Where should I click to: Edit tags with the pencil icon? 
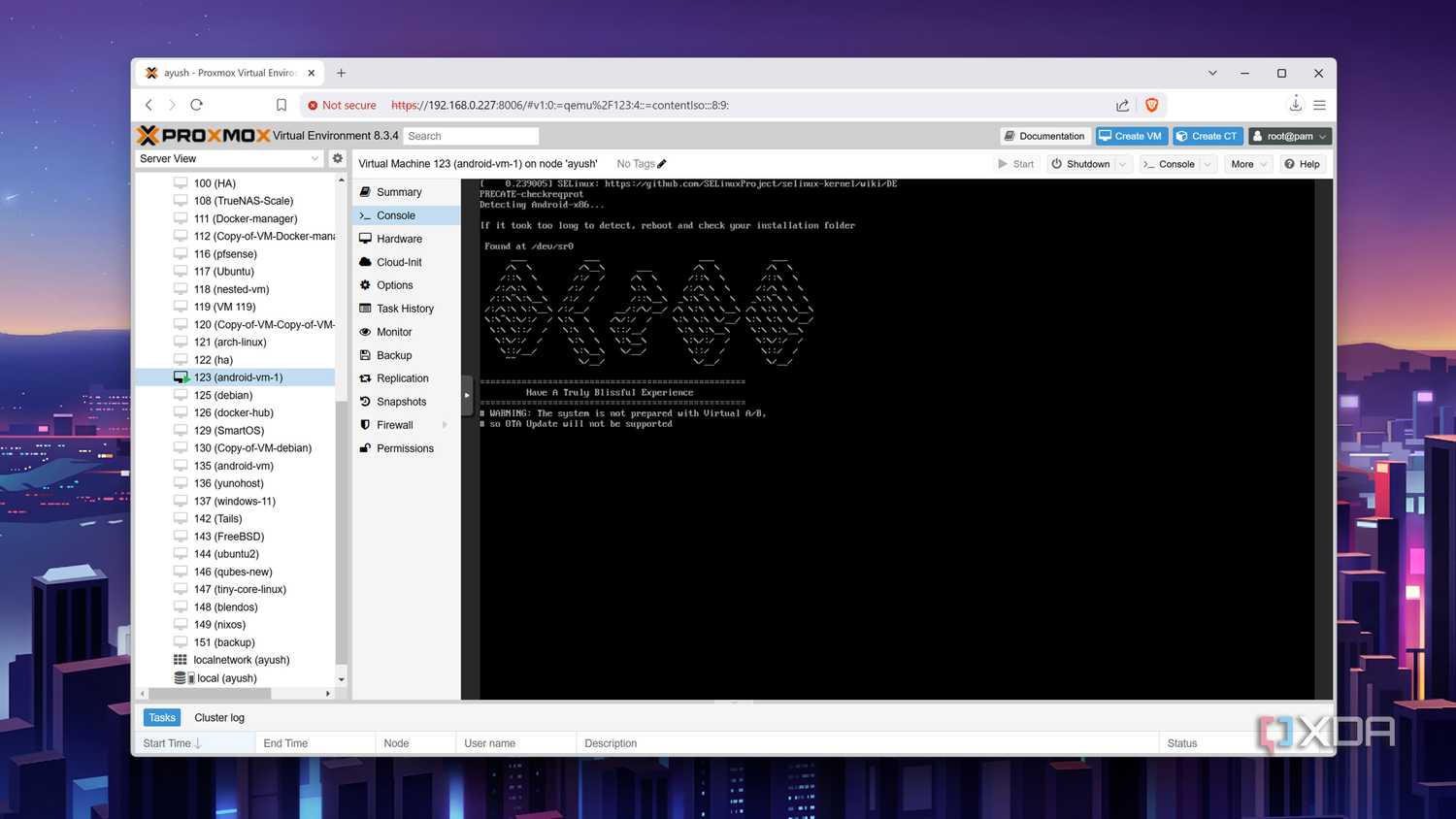pyautogui.click(x=662, y=164)
